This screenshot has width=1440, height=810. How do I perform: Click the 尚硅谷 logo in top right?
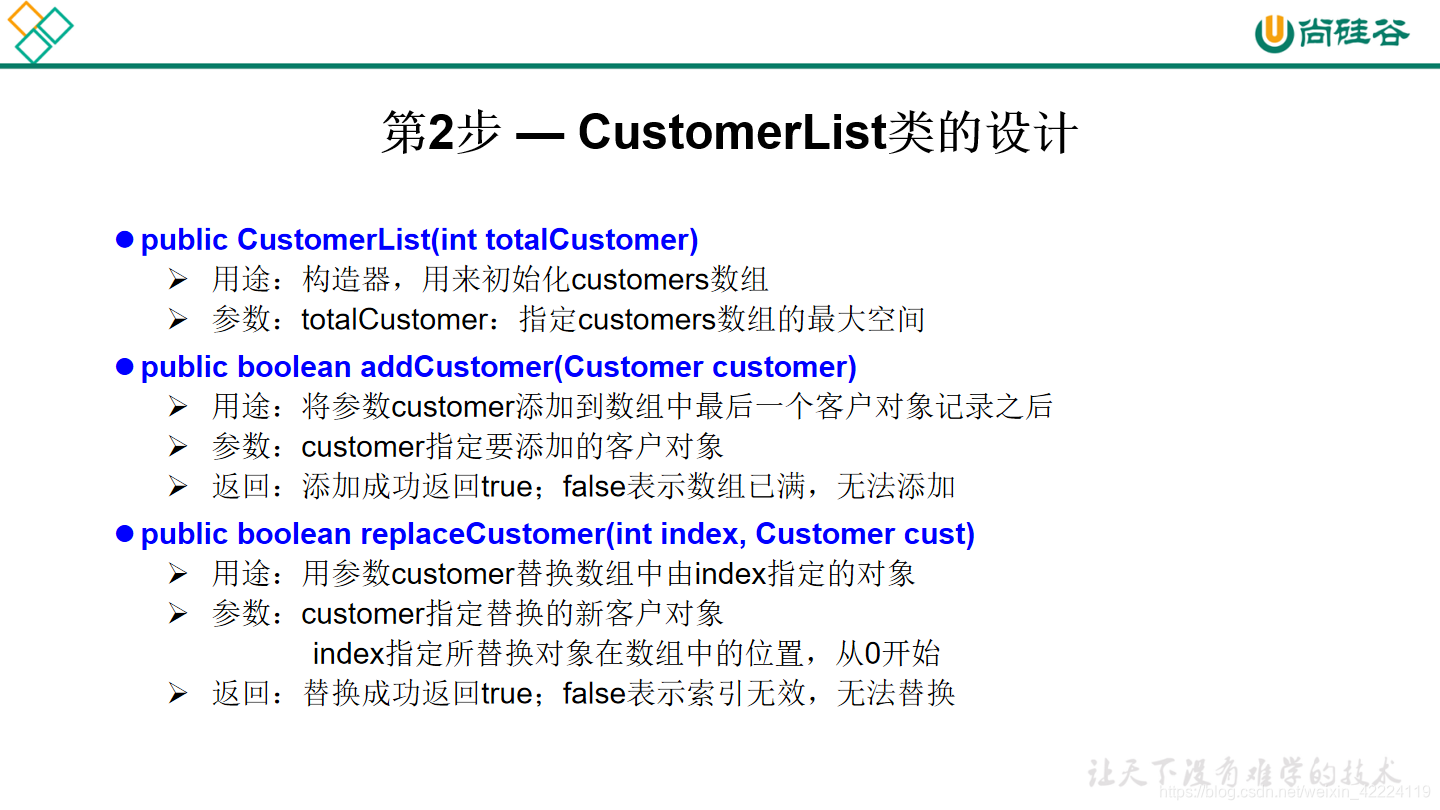1331,33
